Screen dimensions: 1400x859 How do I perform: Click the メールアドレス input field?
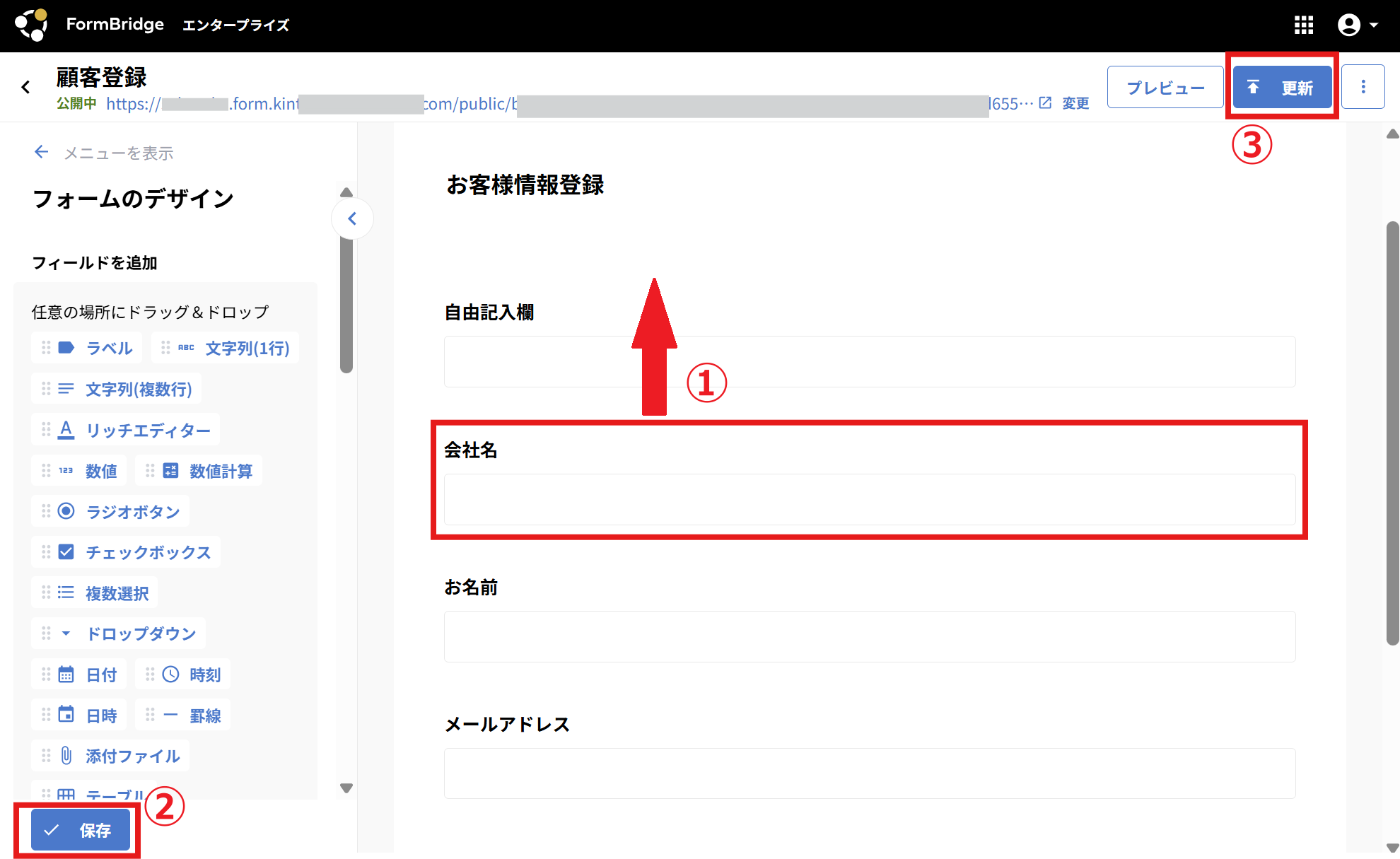[870, 773]
